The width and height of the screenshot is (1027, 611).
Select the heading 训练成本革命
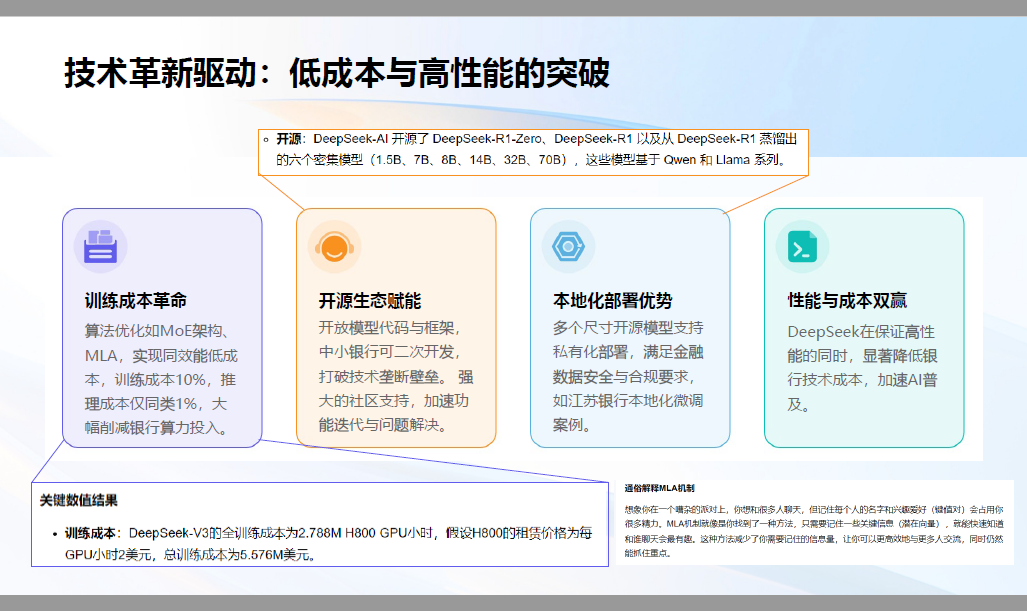(136, 301)
